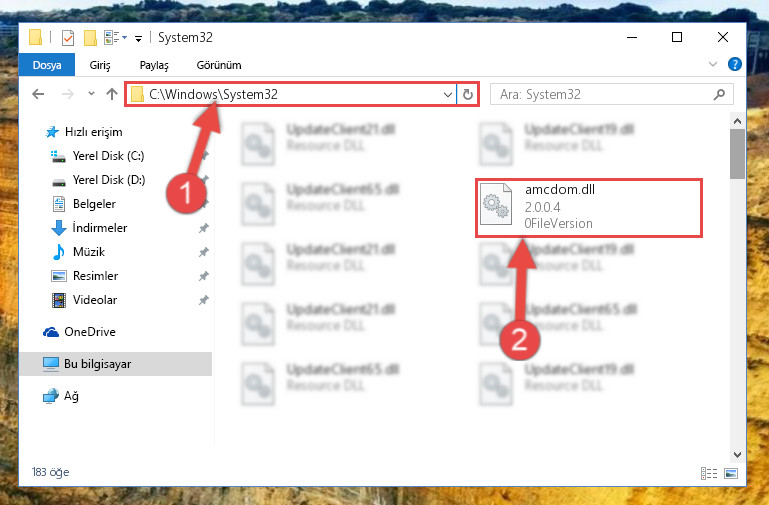Image resolution: width=769 pixels, height=505 pixels.
Task: Click Properties icon in quick access toolbar
Action: pos(68,38)
